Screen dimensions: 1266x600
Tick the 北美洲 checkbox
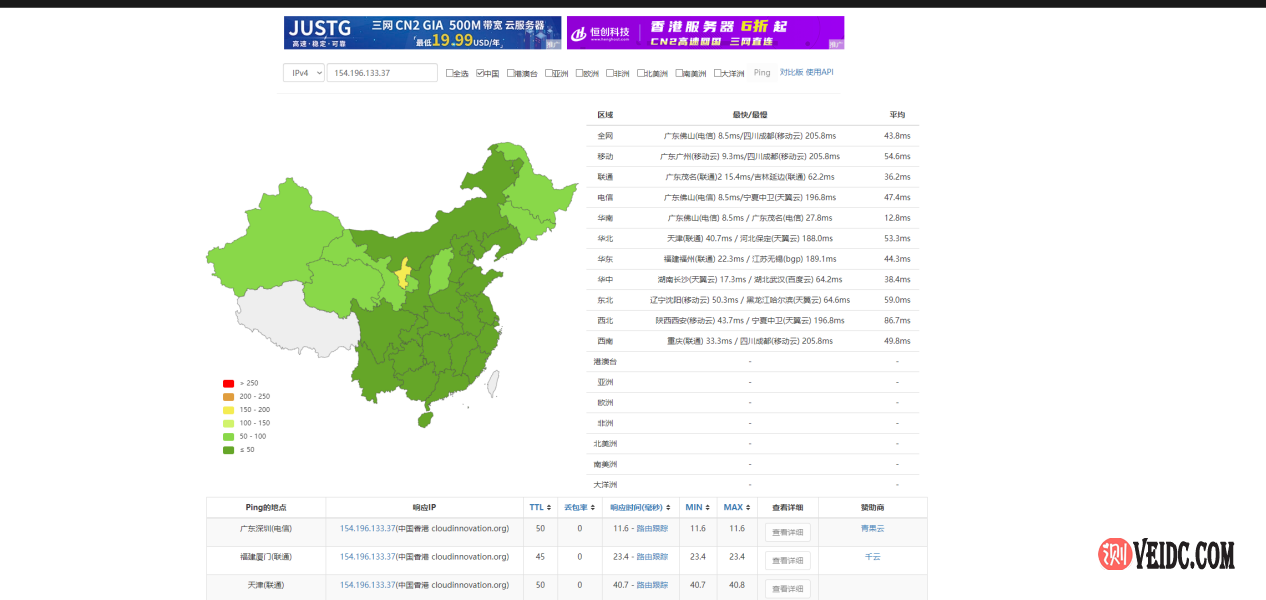click(639, 73)
